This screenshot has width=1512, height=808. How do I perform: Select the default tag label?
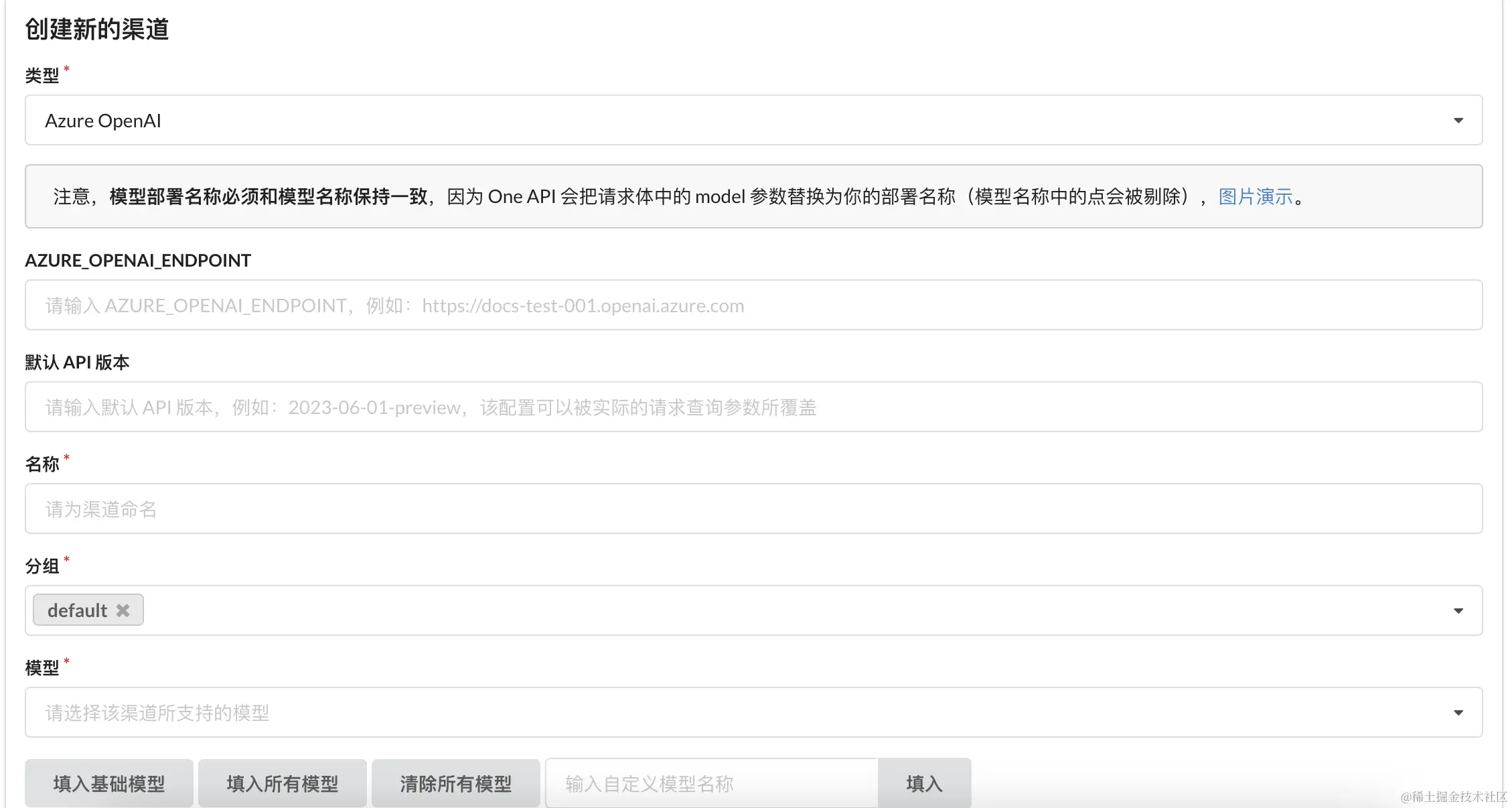[x=77, y=610]
